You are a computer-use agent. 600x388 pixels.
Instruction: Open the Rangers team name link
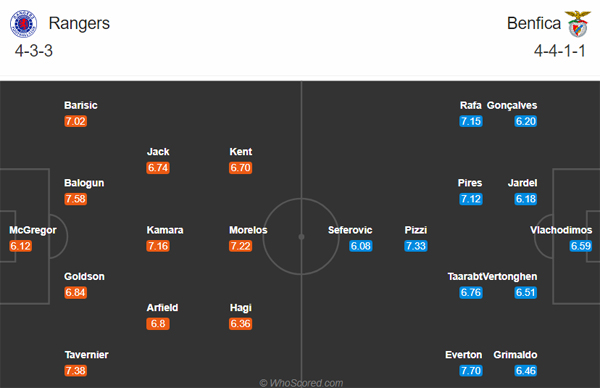(79, 23)
